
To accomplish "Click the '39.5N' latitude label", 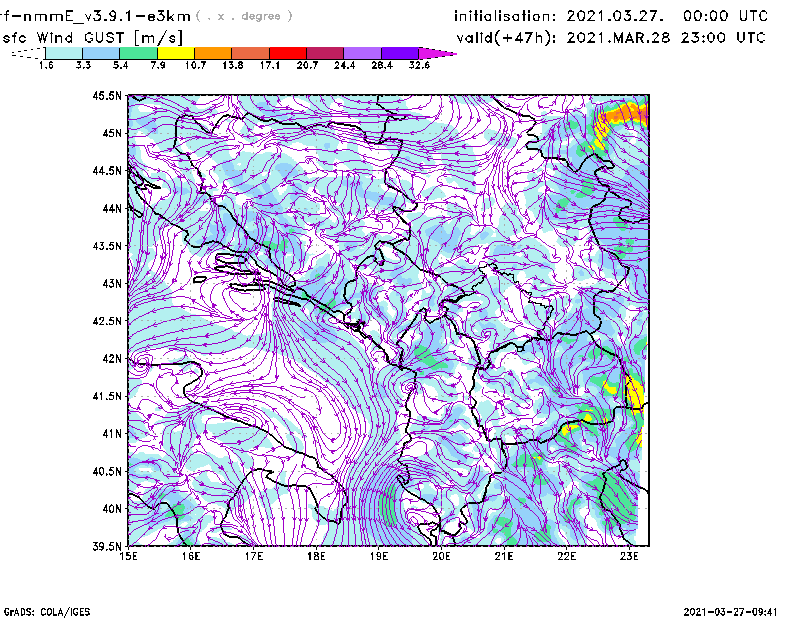I will coord(107,546).
